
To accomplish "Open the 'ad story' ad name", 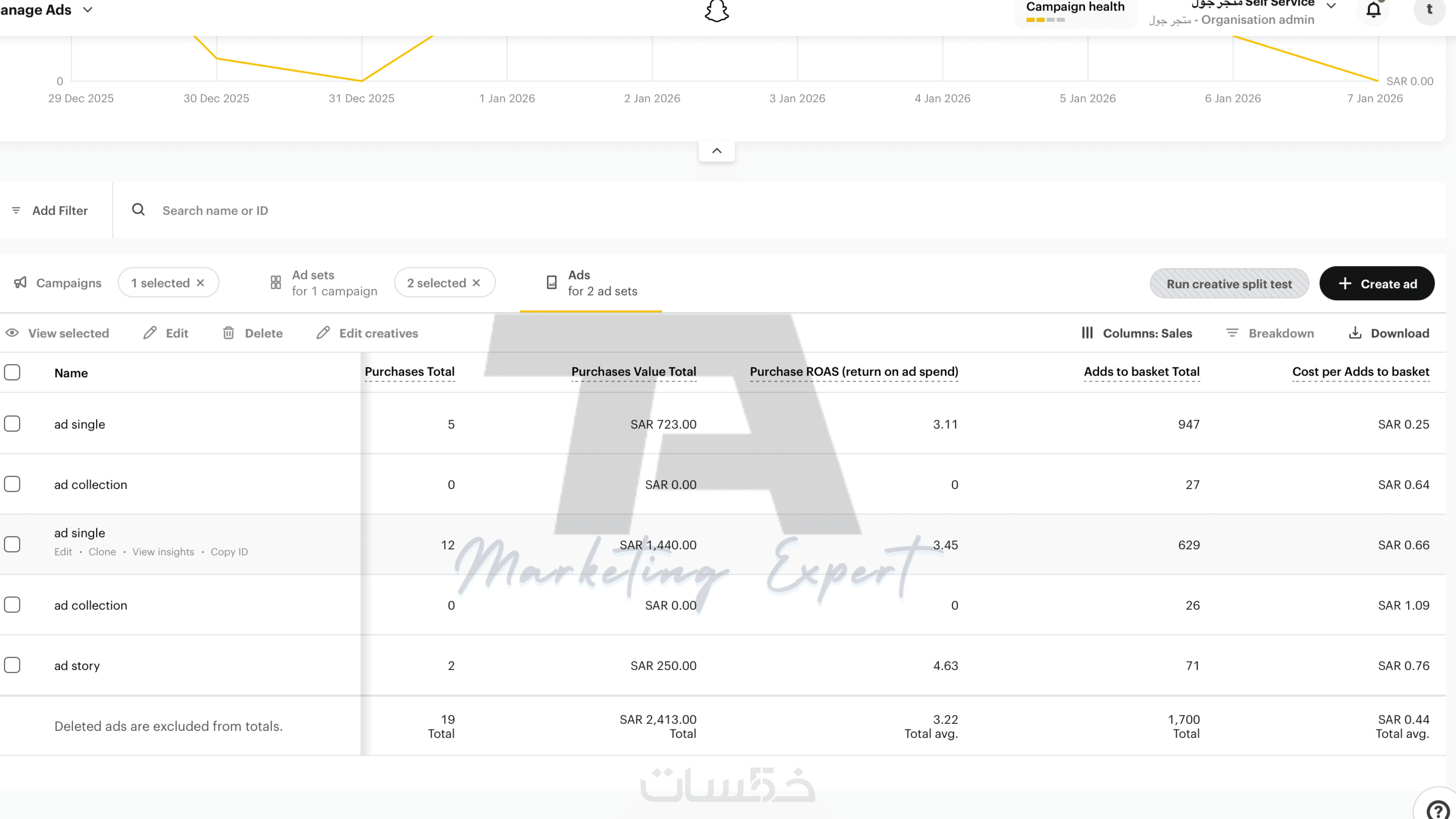I will tap(77, 666).
